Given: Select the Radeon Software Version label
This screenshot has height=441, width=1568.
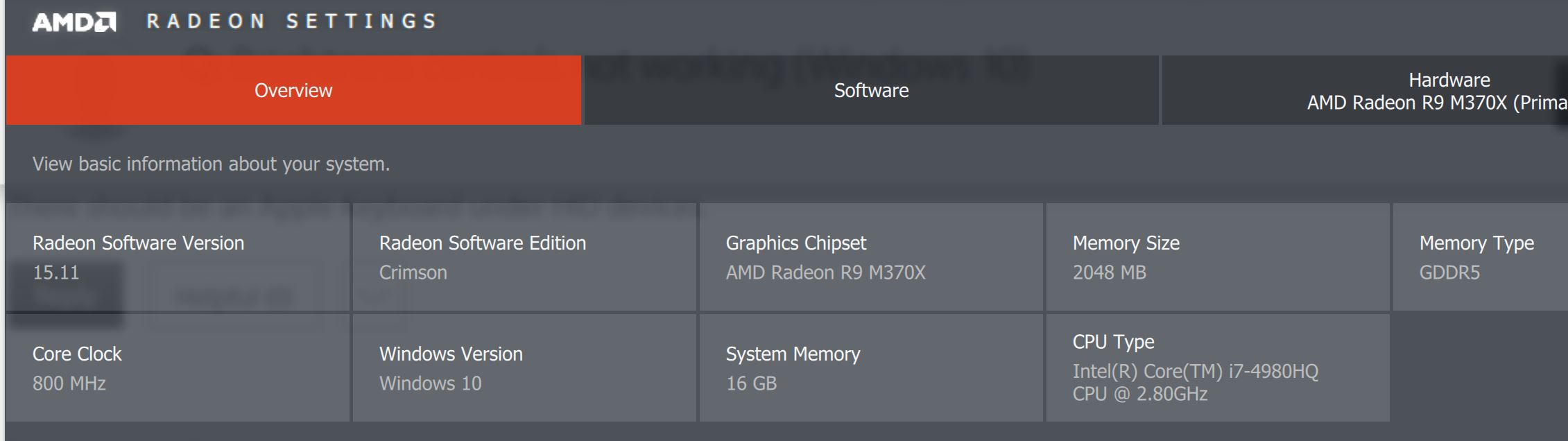Looking at the screenshot, I should point(138,243).
